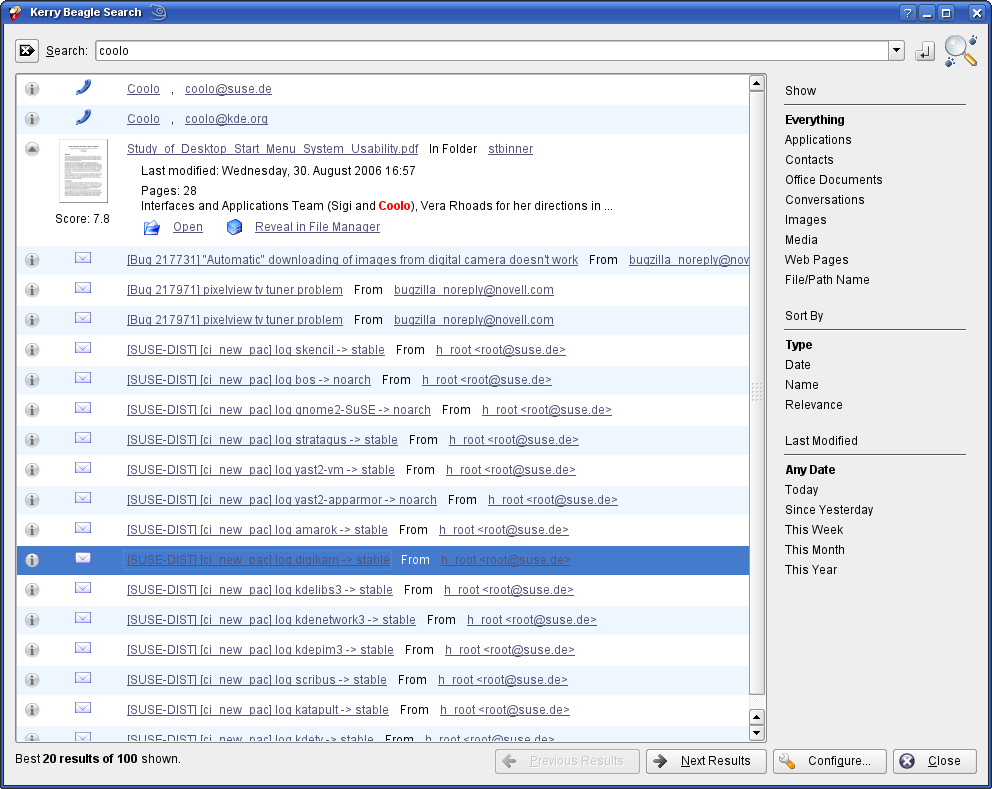
Task: Click the coolo@kde.org email link
Action: pyautogui.click(x=226, y=119)
